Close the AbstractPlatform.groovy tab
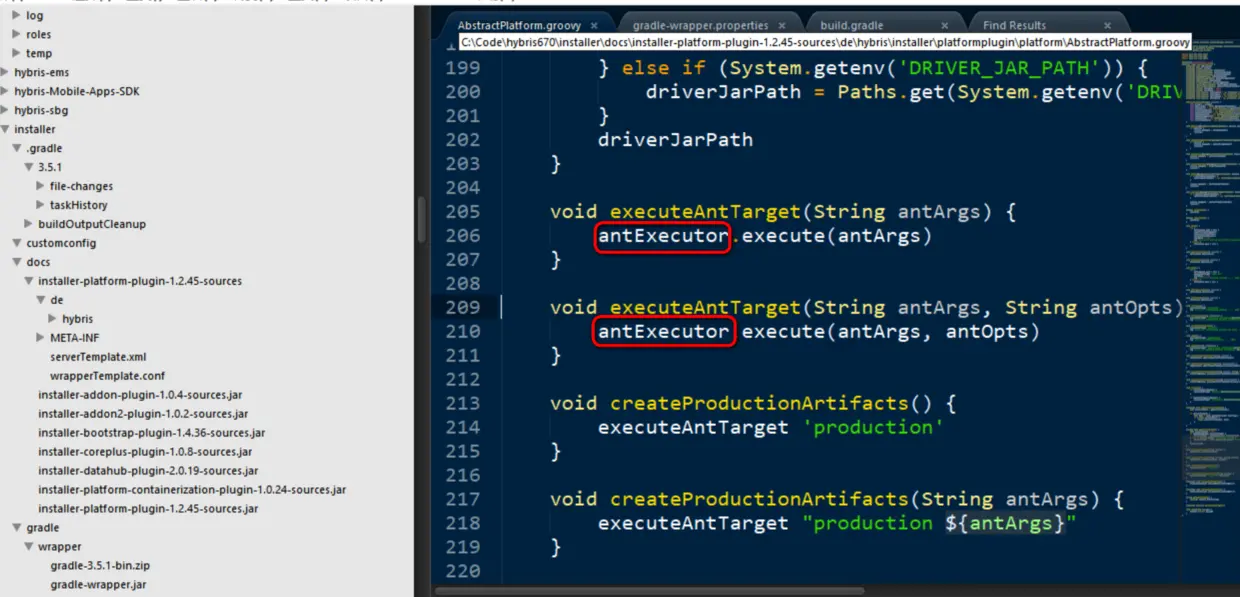 594,26
